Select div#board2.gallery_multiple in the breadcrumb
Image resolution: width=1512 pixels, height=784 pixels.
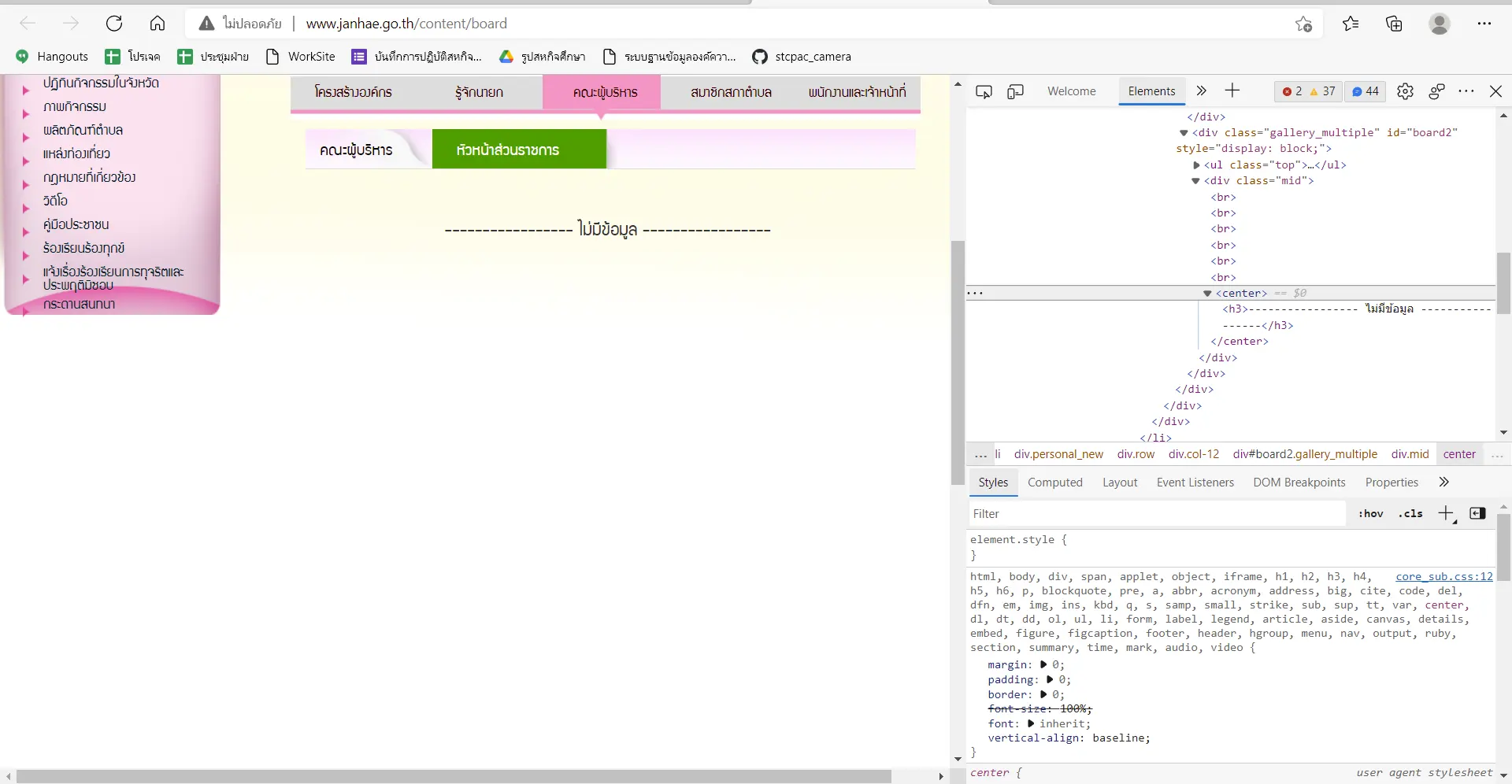tap(1305, 454)
